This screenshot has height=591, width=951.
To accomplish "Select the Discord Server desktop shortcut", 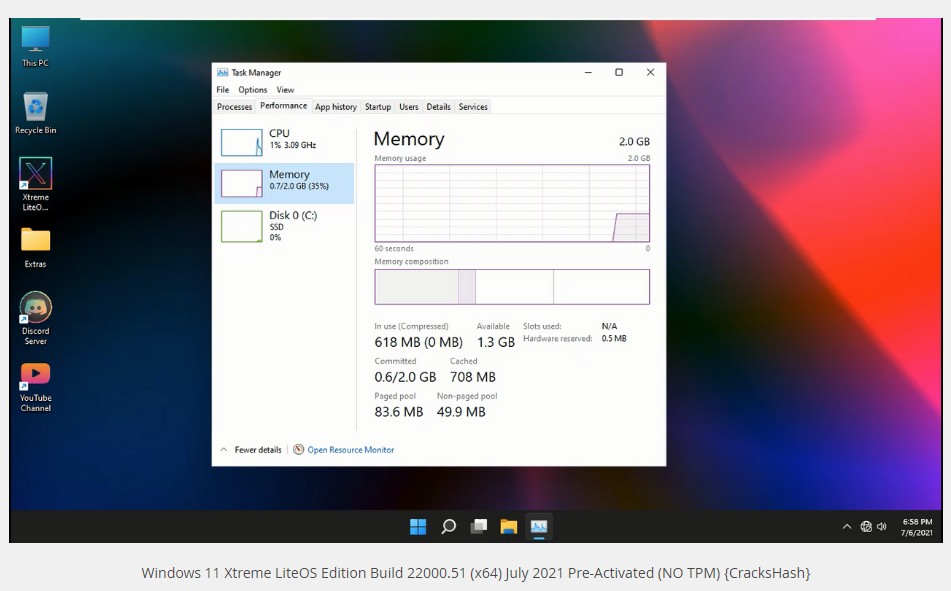I will click(x=36, y=318).
